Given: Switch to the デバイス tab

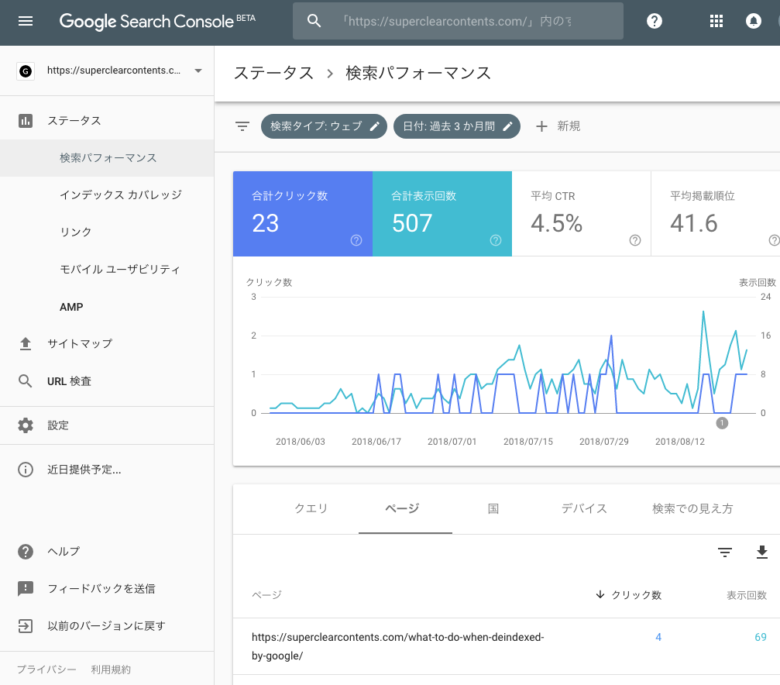Looking at the screenshot, I should pyautogui.click(x=584, y=508).
